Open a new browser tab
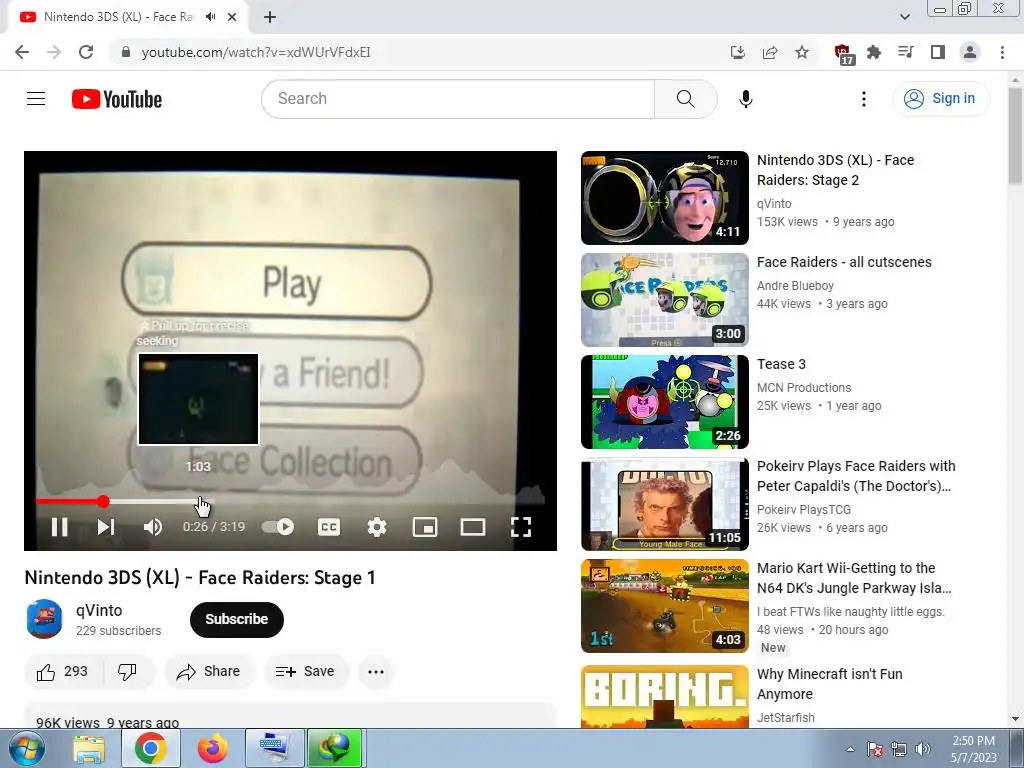This screenshot has height=768, width=1024. point(270,18)
